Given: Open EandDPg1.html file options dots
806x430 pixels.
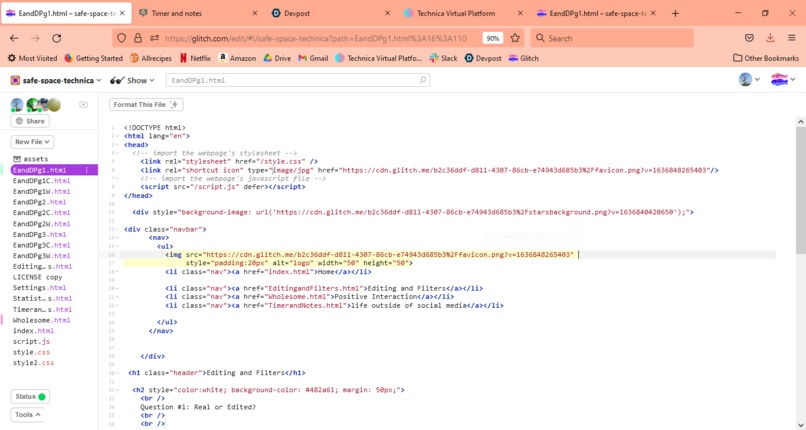Looking at the screenshot, I should pos(86,170).
